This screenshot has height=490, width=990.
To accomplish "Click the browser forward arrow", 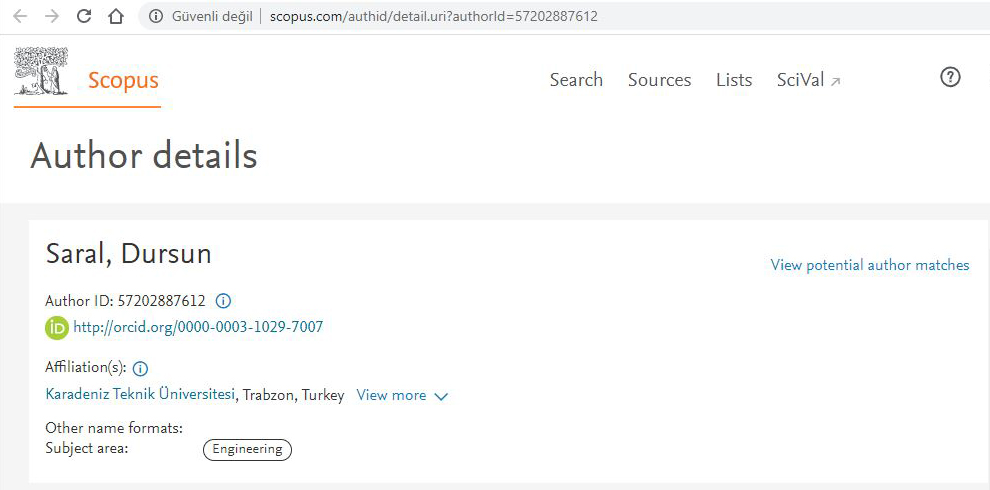I will coord(51,16).
